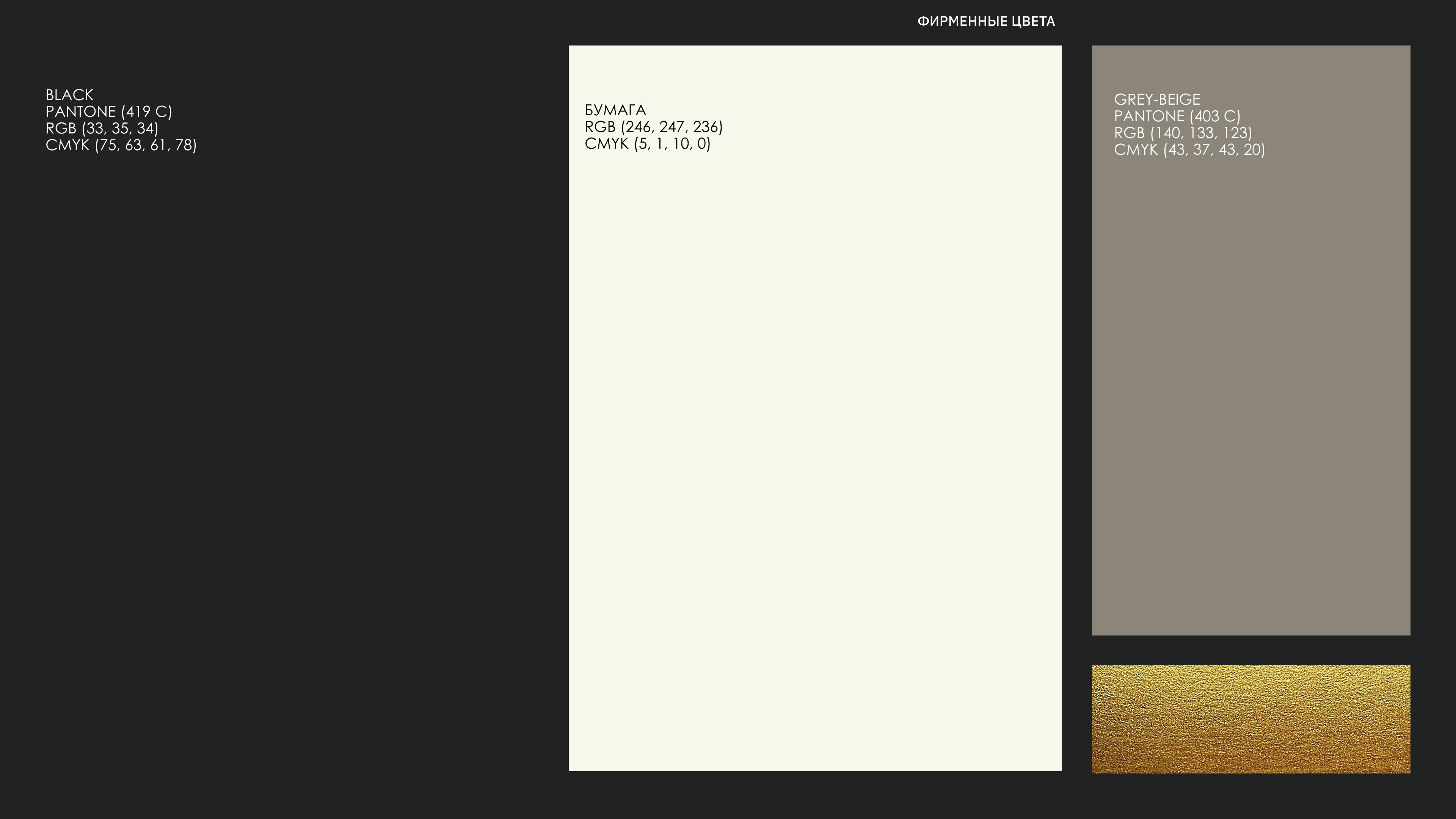Click the dark gap between grey-beige and gold swatches
Viewport: 1456px width, 819px height.
point(1250,650)
